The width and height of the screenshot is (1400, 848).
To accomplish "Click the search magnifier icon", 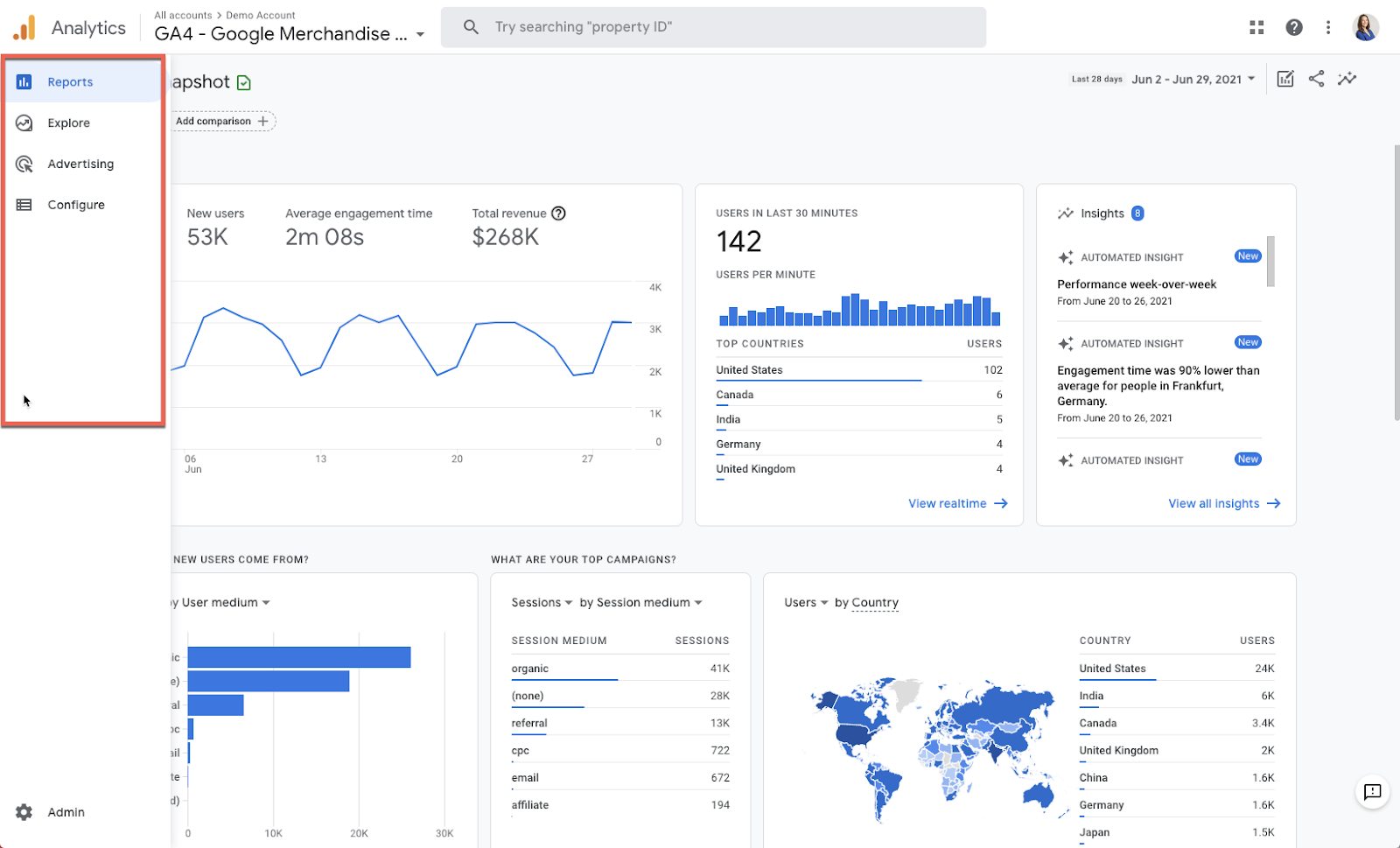I will click(x=471, y=27).
